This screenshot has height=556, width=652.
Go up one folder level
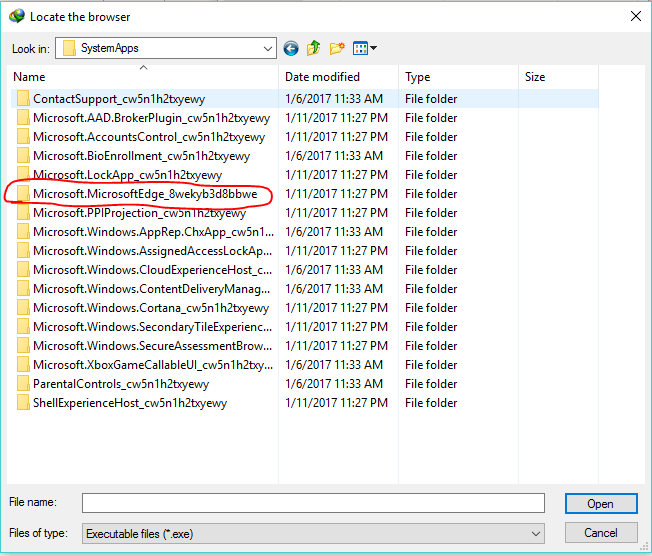click(x=314, y=48)
